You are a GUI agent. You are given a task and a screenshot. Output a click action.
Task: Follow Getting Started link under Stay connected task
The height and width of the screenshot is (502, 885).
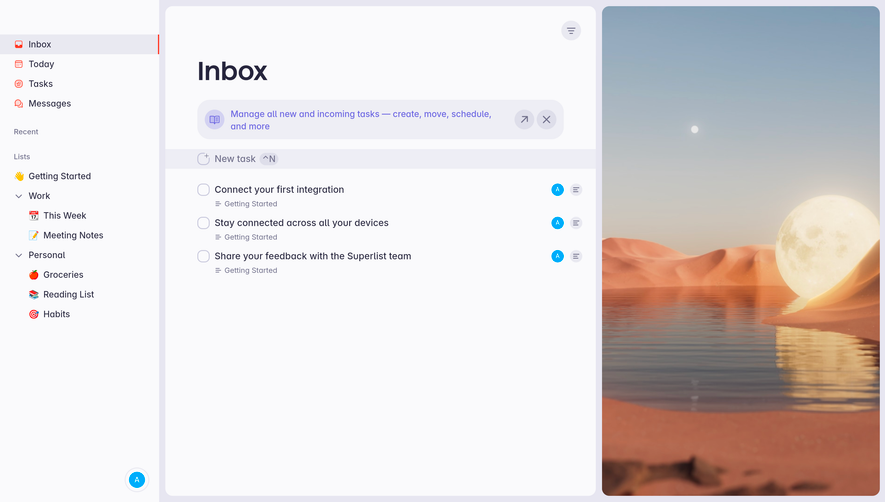pyautogui.click(x=246, y=237)
